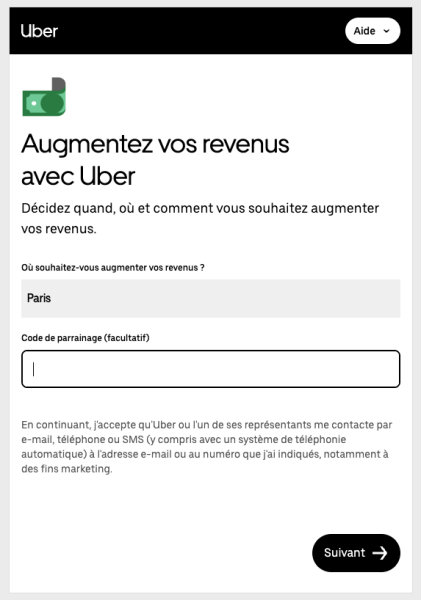Click the 'Décidez quand, où et comment' subtitle
The width and height of the screenshot is (421, 600).
(200, 208)
